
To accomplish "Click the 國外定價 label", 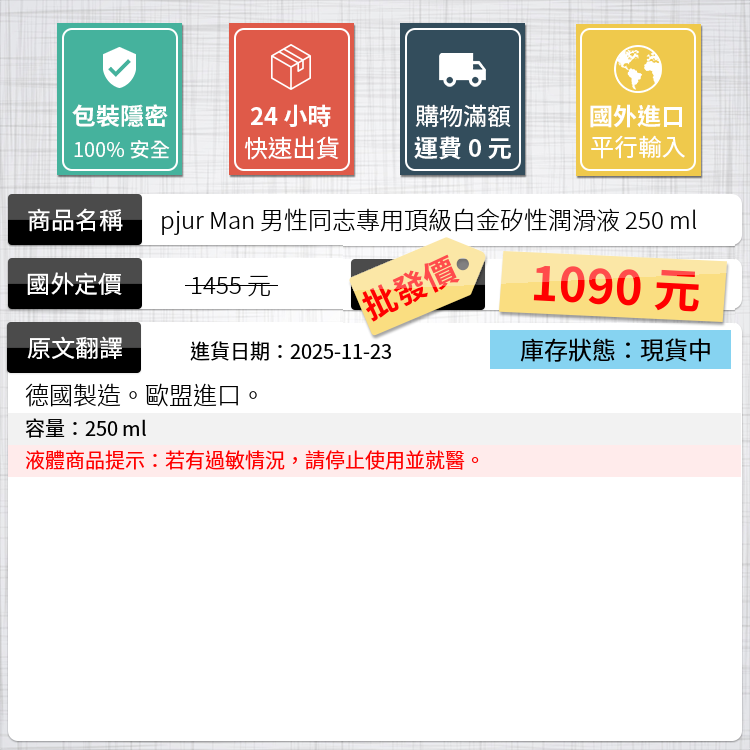I will (x=75, y=284).
